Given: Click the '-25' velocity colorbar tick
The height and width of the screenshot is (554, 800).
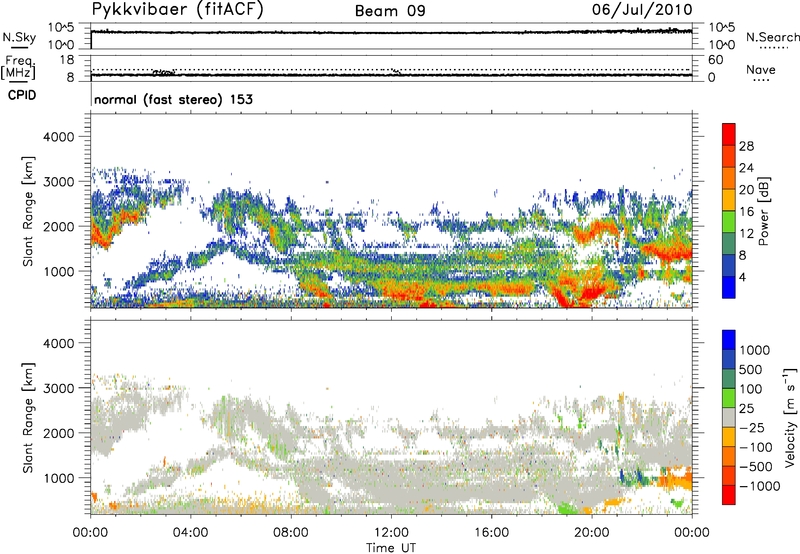Looking at the screenshot, I should tap(750, 427).
